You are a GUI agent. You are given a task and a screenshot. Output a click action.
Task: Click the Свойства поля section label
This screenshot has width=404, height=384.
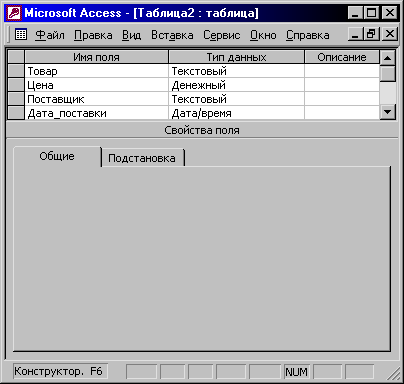pyautogui.click(x=202, y=130)
